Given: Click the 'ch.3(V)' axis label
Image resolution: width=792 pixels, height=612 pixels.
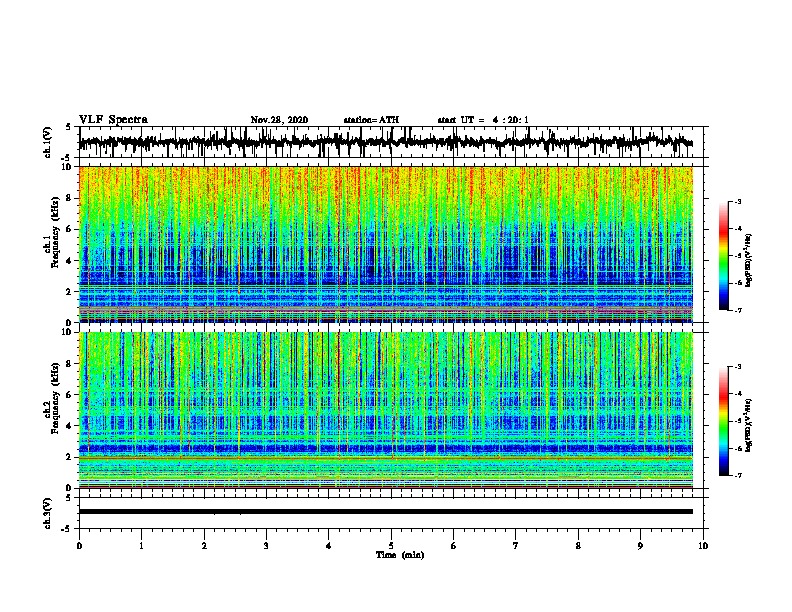Looking at the screenshot, I should [48, 514].
